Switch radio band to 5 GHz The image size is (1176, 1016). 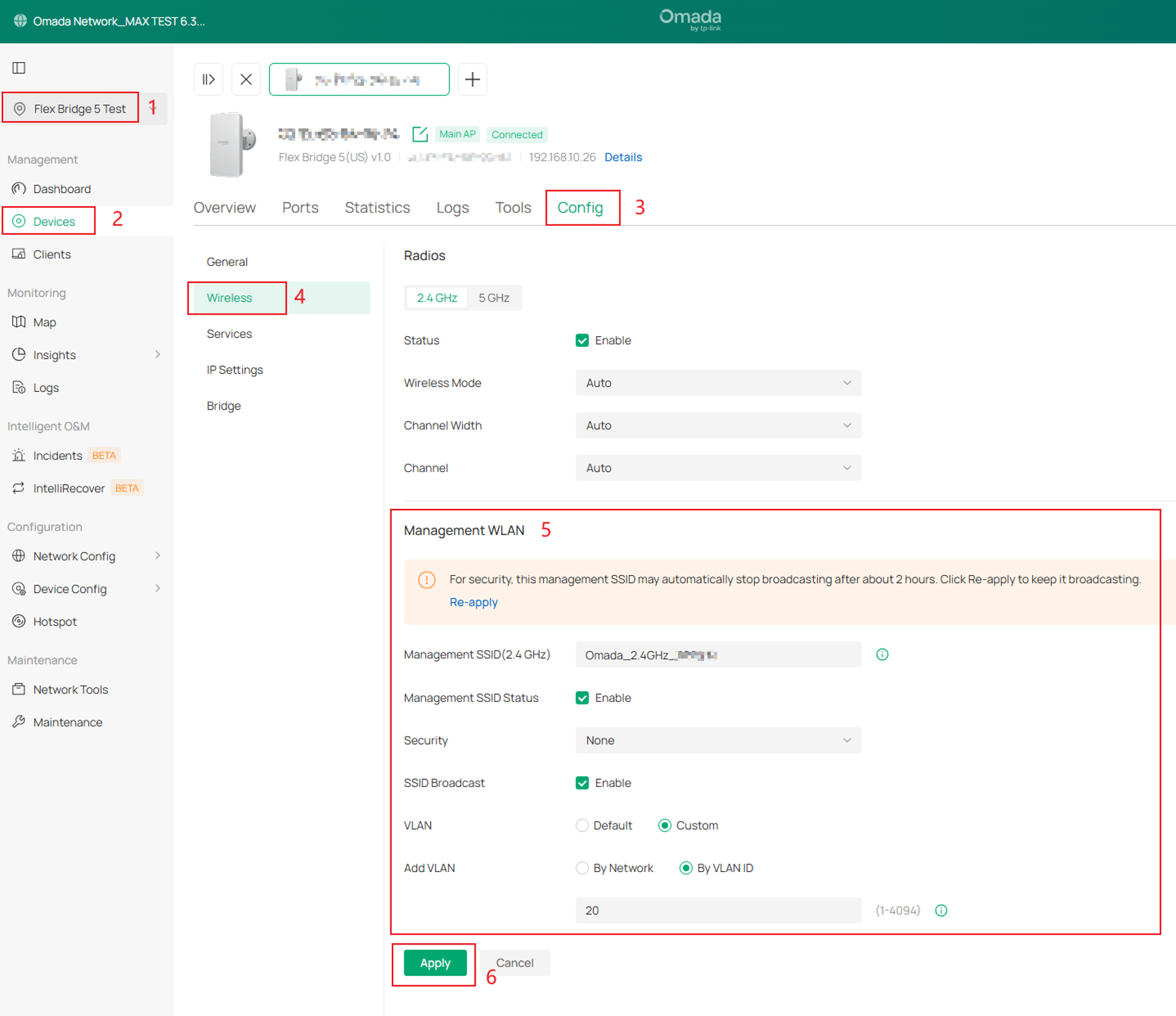coord(494,298)
